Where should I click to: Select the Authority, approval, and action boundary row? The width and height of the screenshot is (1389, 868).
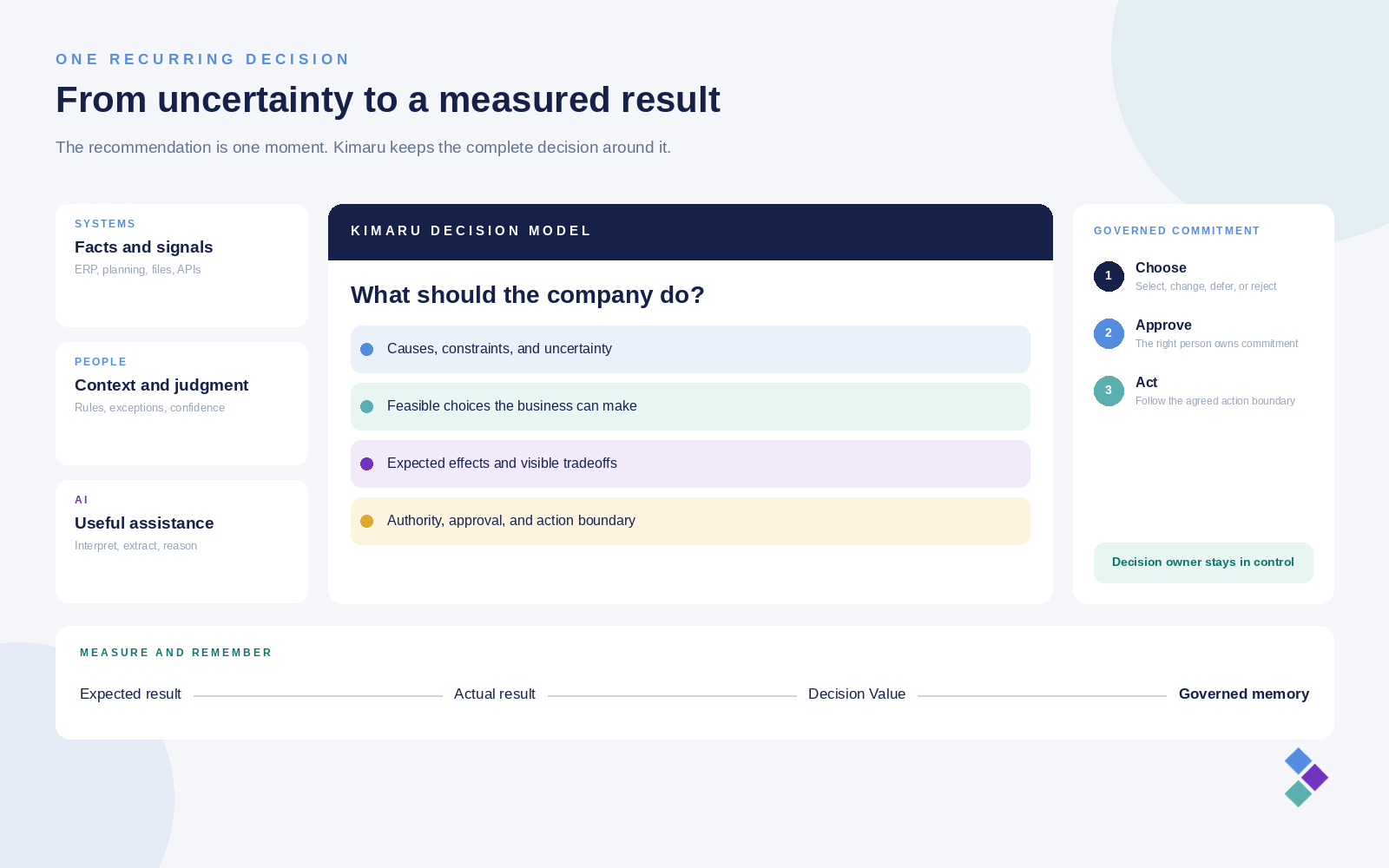pyautogui.click(x=690, y=521)
